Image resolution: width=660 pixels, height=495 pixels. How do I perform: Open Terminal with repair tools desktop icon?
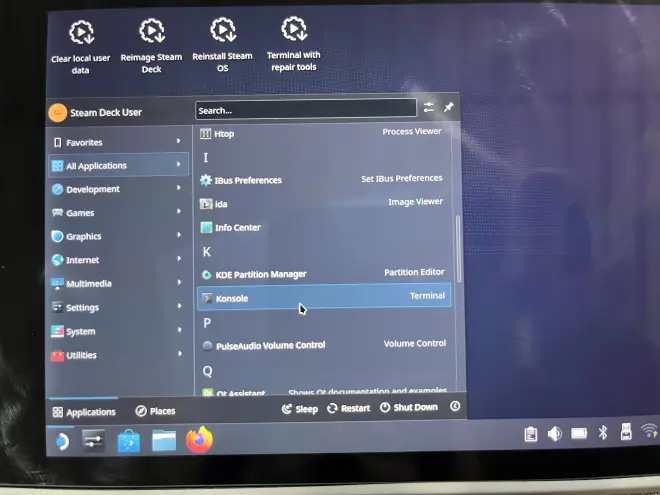[294, 44]
